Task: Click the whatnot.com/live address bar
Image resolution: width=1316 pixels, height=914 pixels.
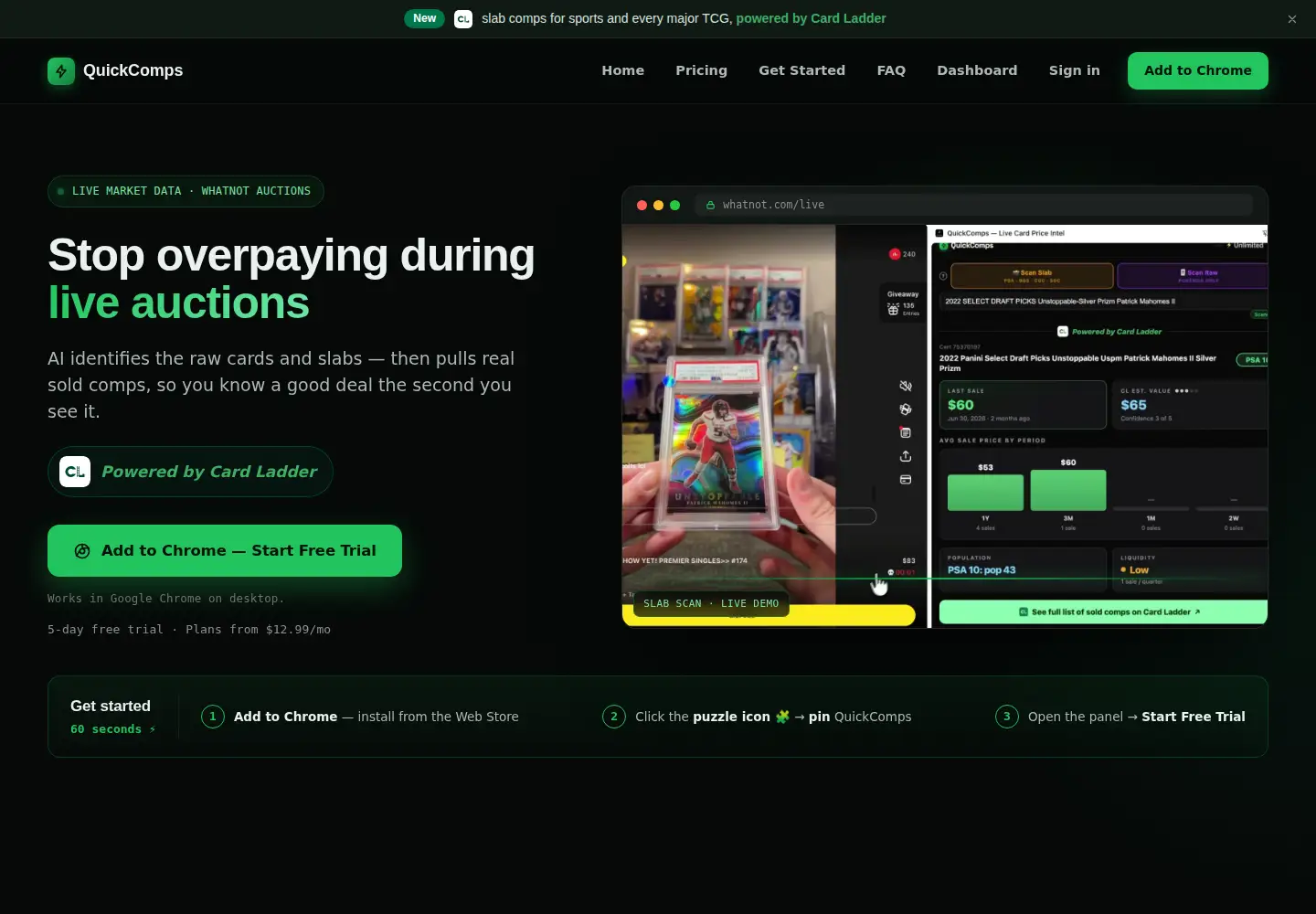Action: coord(973,205)
